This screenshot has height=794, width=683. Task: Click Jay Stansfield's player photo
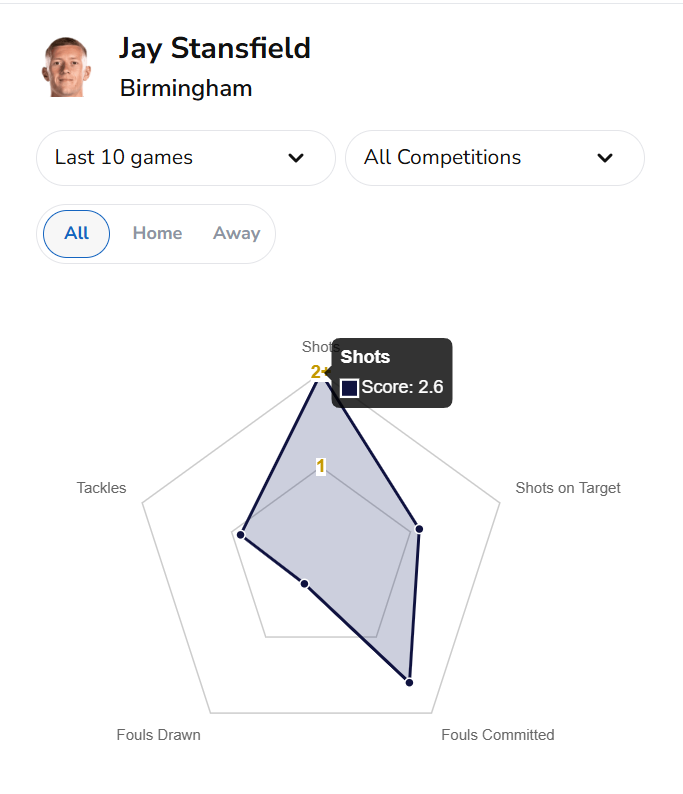point(66,67)
